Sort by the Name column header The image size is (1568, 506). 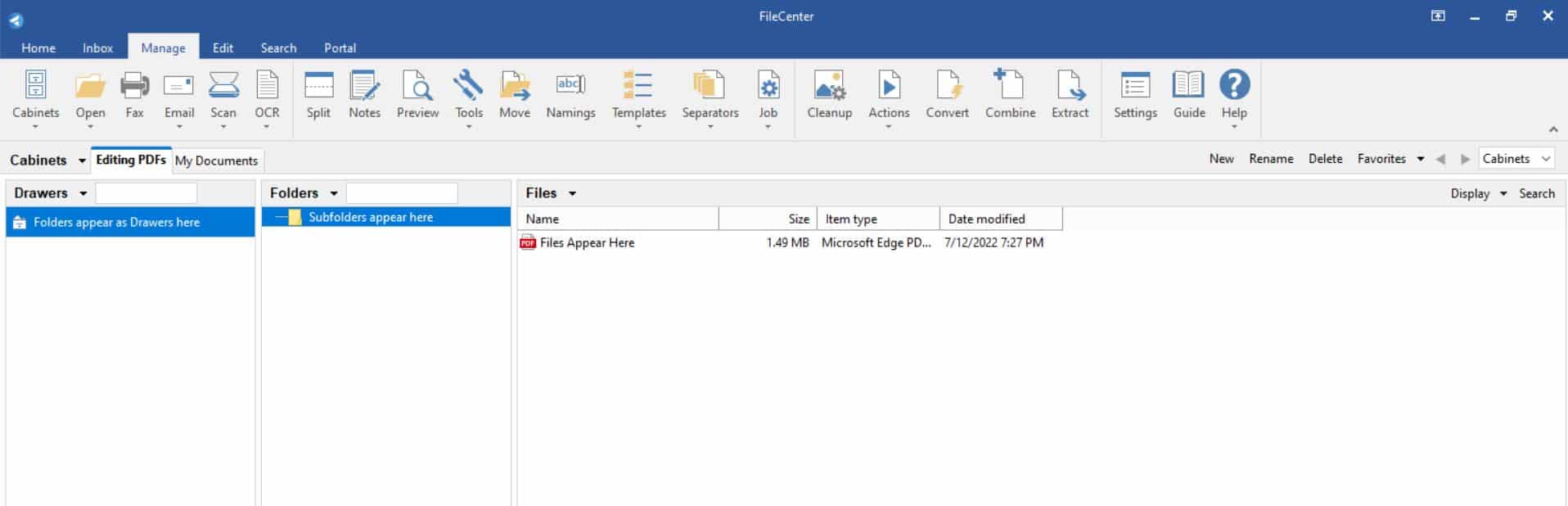pos(619,219)
